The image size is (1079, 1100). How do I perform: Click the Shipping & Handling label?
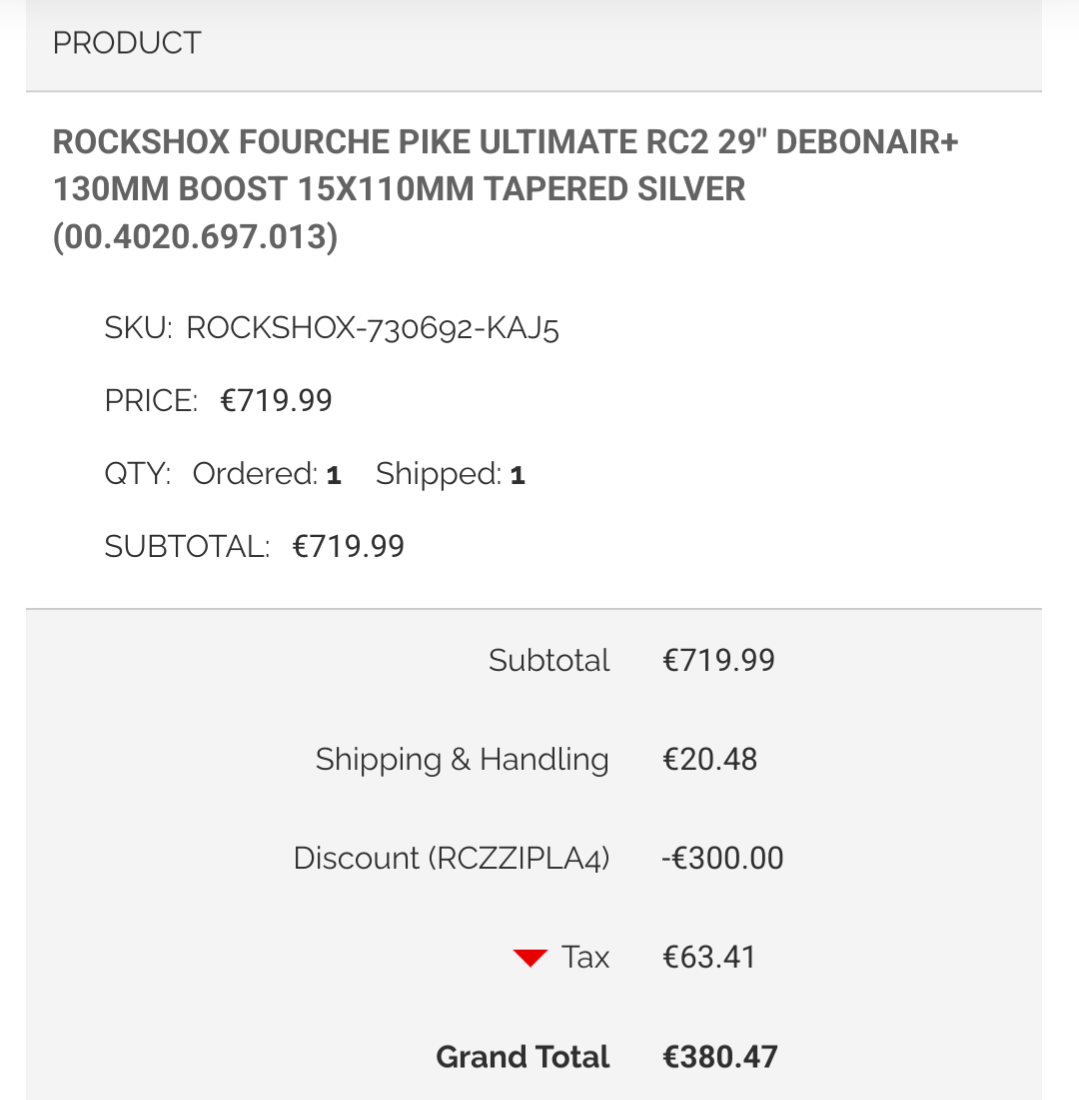click(x=462, y=759)
